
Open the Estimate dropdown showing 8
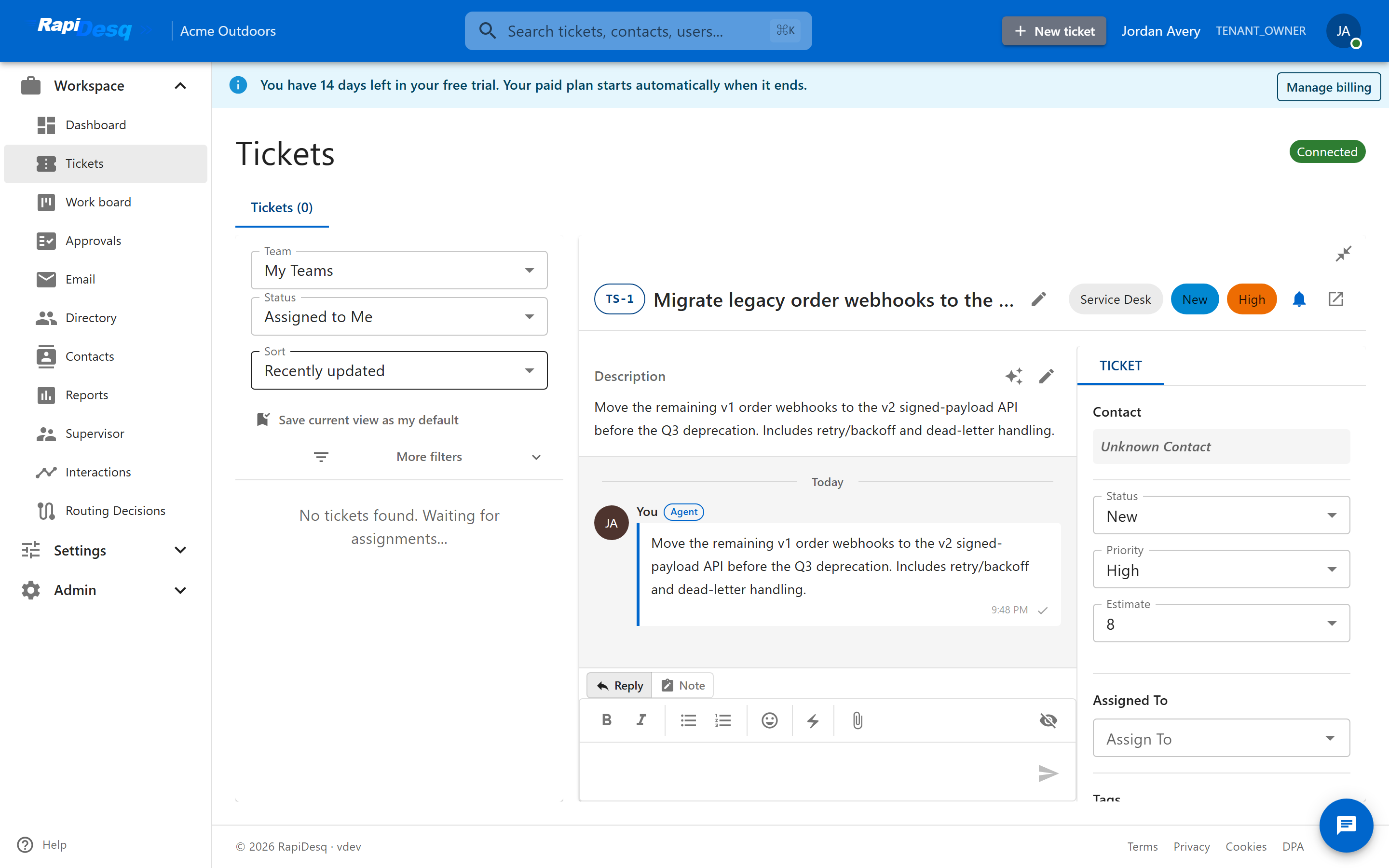(1221, 624)
